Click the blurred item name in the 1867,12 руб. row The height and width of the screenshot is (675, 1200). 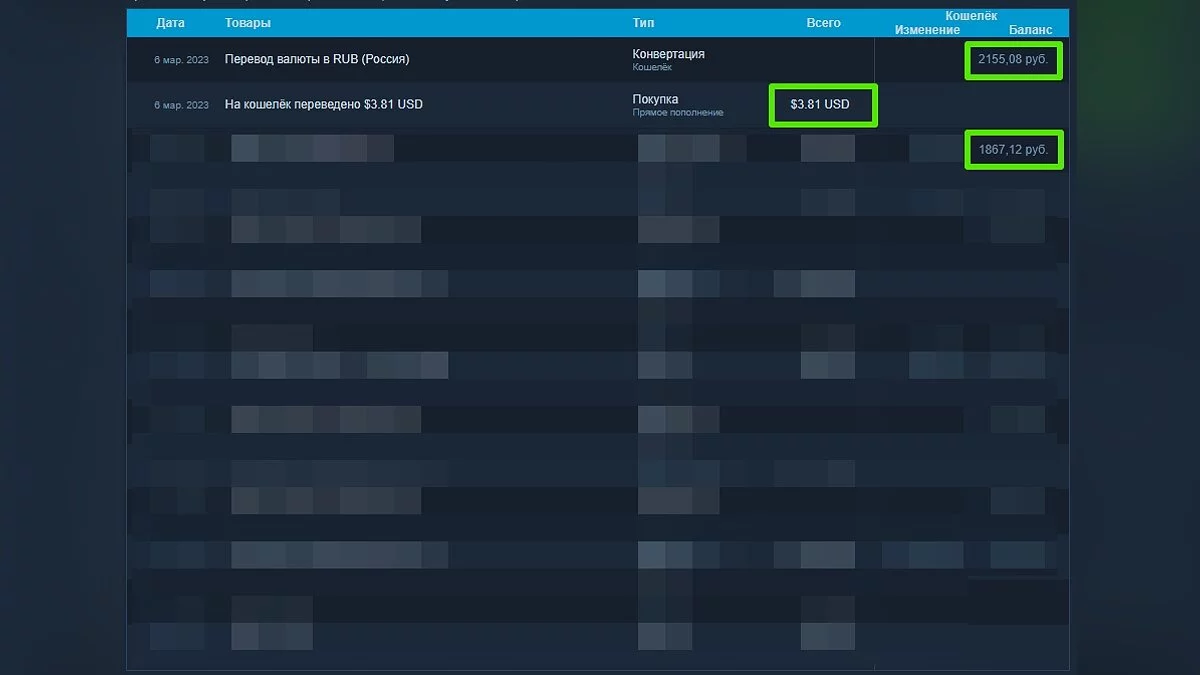(312, 149)
